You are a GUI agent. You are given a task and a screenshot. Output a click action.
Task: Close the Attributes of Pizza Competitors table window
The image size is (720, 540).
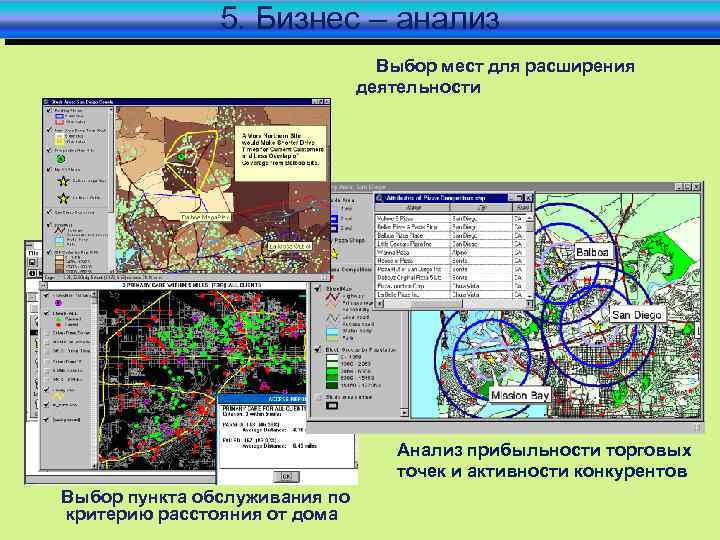[x=529, y=197]
